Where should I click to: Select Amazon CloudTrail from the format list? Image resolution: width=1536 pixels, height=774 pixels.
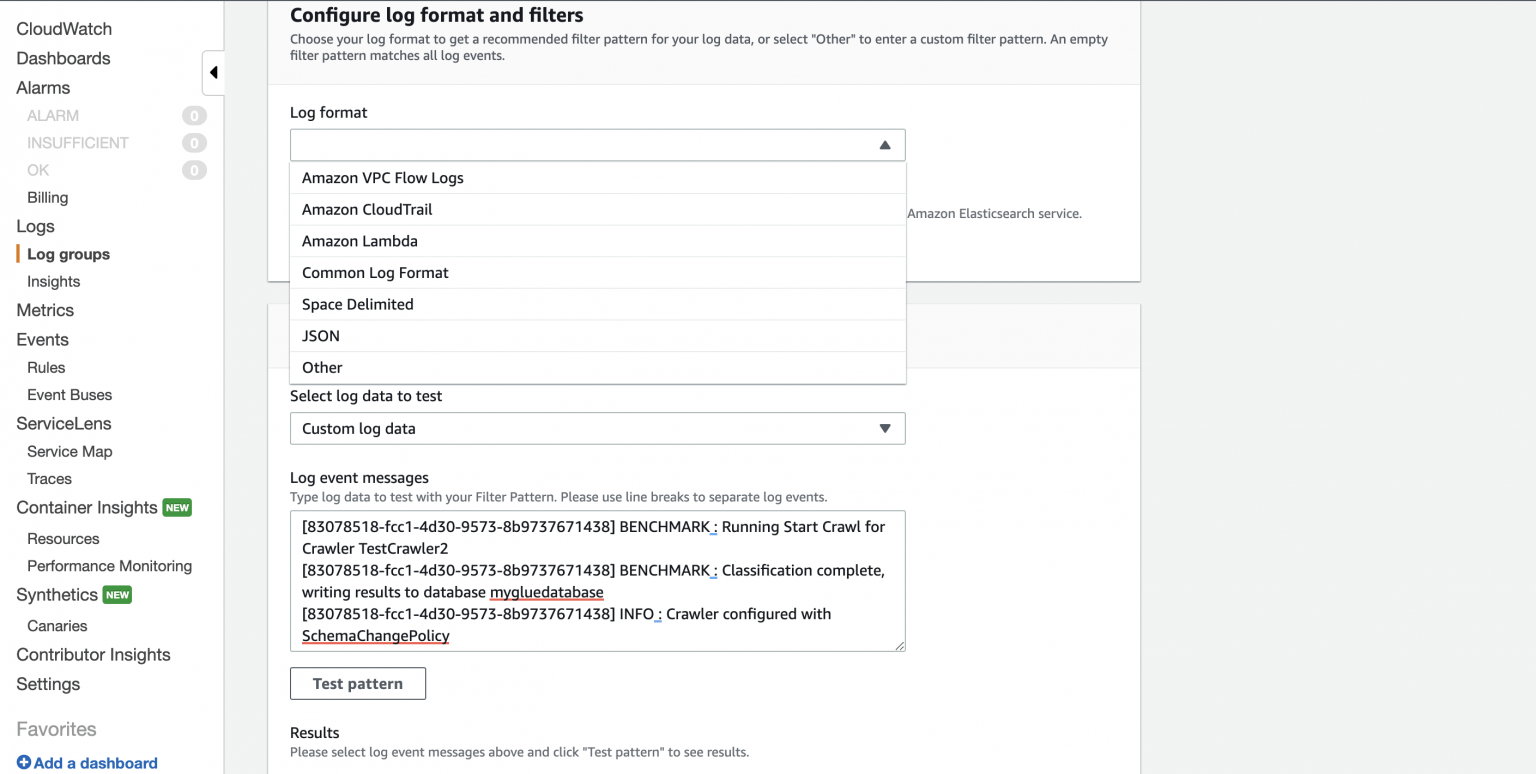pos(368,209)
